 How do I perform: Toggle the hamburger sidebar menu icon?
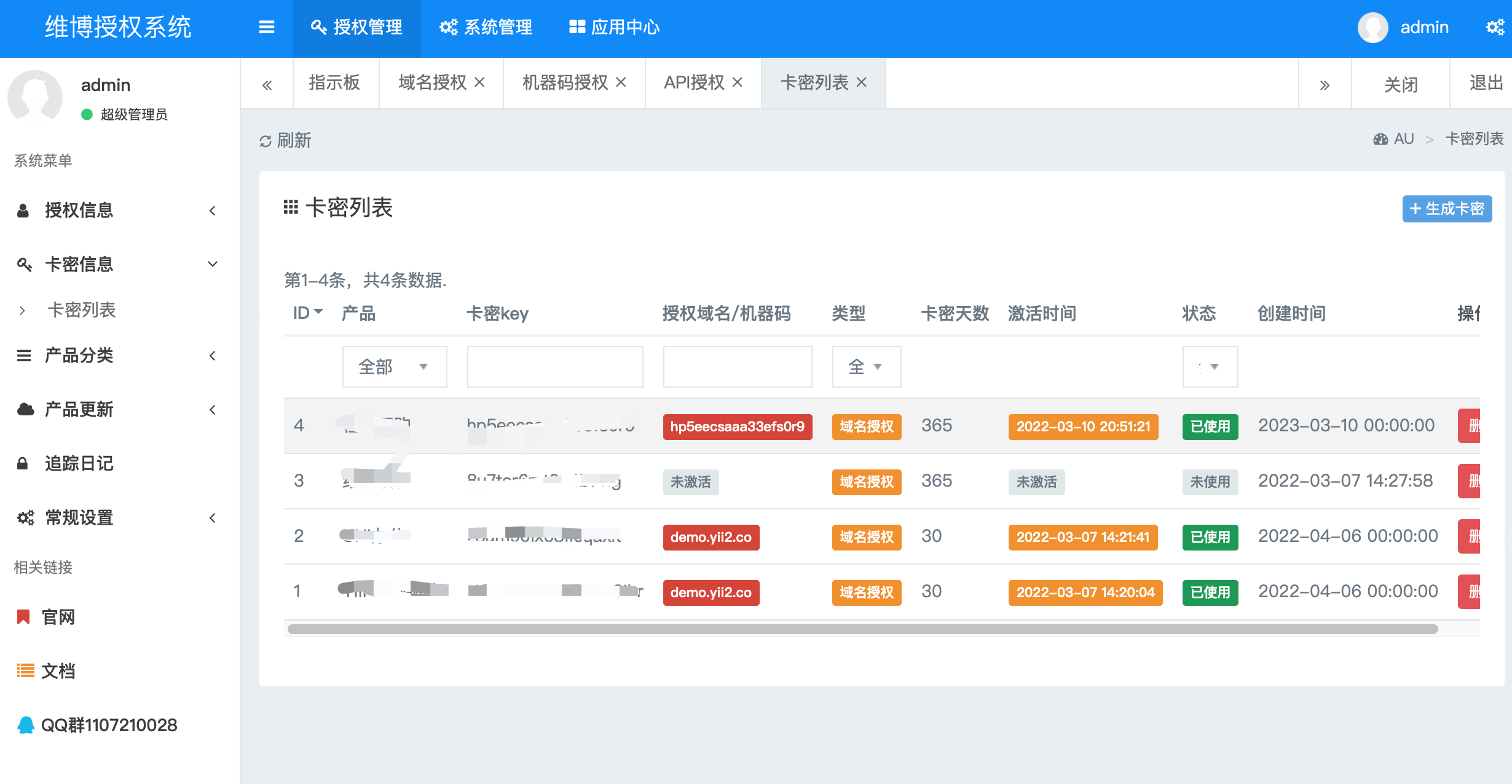[266, 27]
